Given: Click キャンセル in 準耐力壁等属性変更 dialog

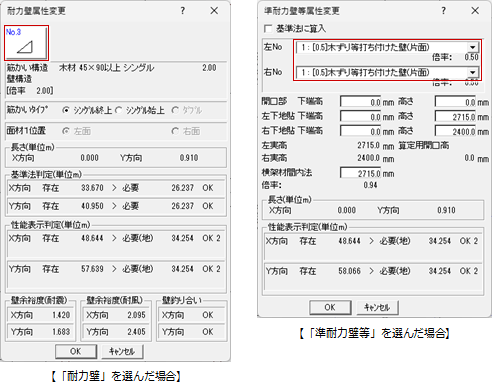Looking at the screenshot, I should point(377,307).
